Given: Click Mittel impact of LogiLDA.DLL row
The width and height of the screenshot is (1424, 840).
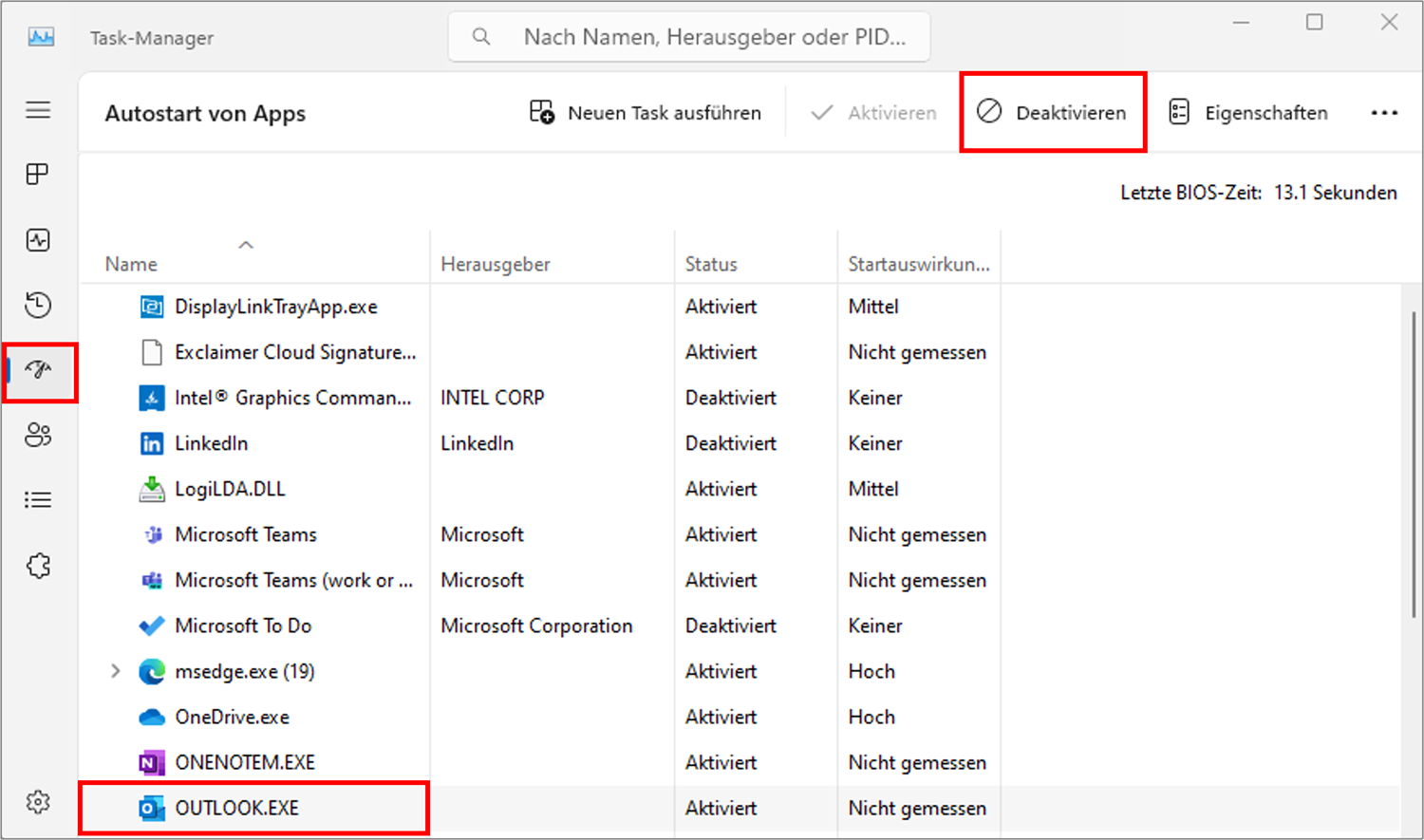Looking at the screenshot, I should coord(873,489).
